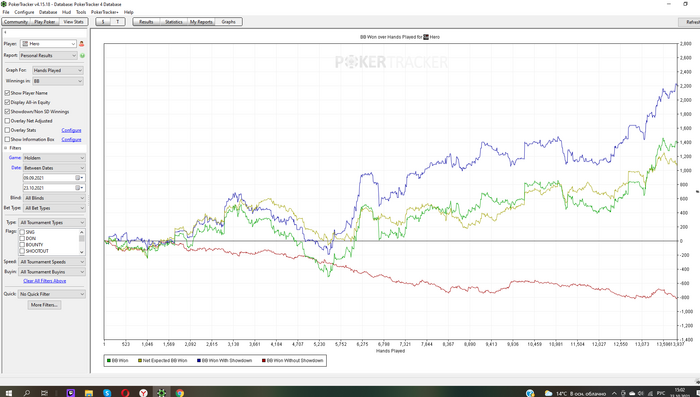Viewport: 700px width, 397px height.
Task: Check the BOUNTY flag
Action: tap(22, 245)
